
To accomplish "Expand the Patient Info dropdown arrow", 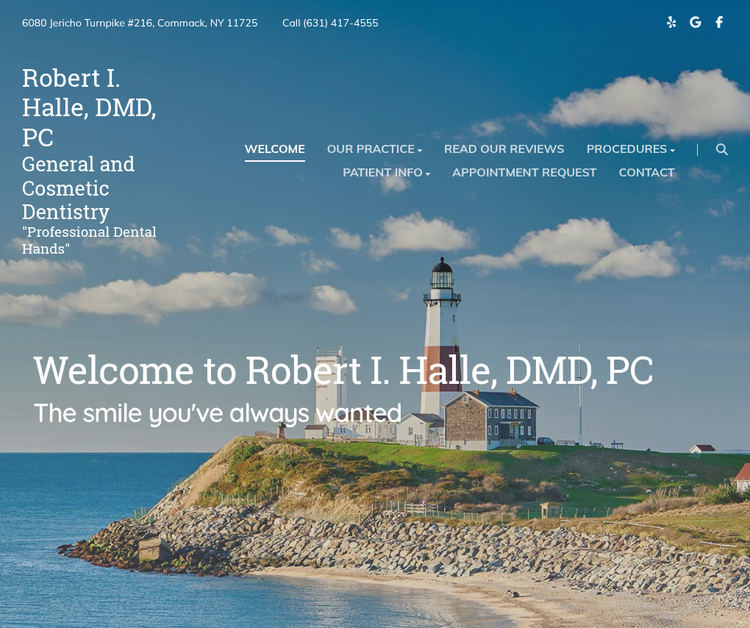I will (x=428, y=174).
